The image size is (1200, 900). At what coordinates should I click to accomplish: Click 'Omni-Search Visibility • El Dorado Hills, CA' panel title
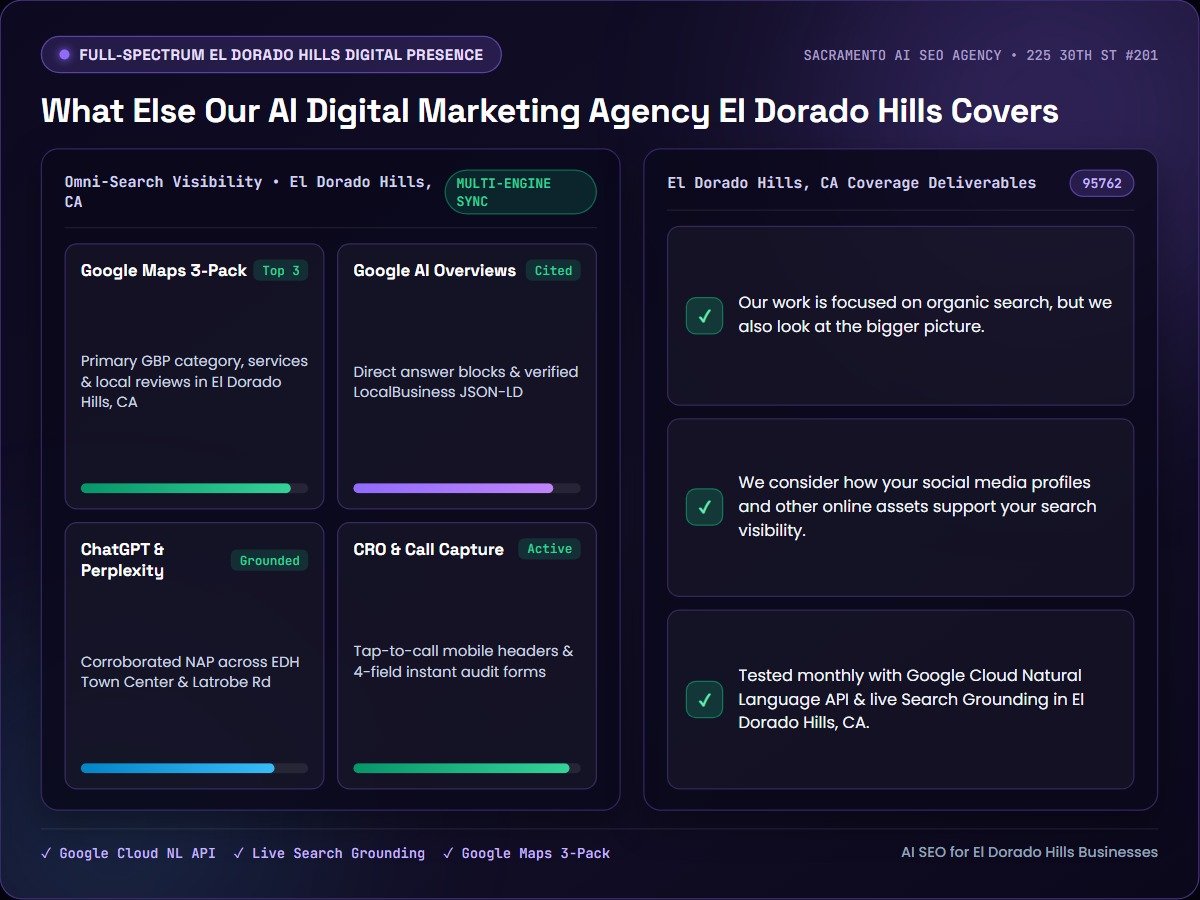pos(249,192)
